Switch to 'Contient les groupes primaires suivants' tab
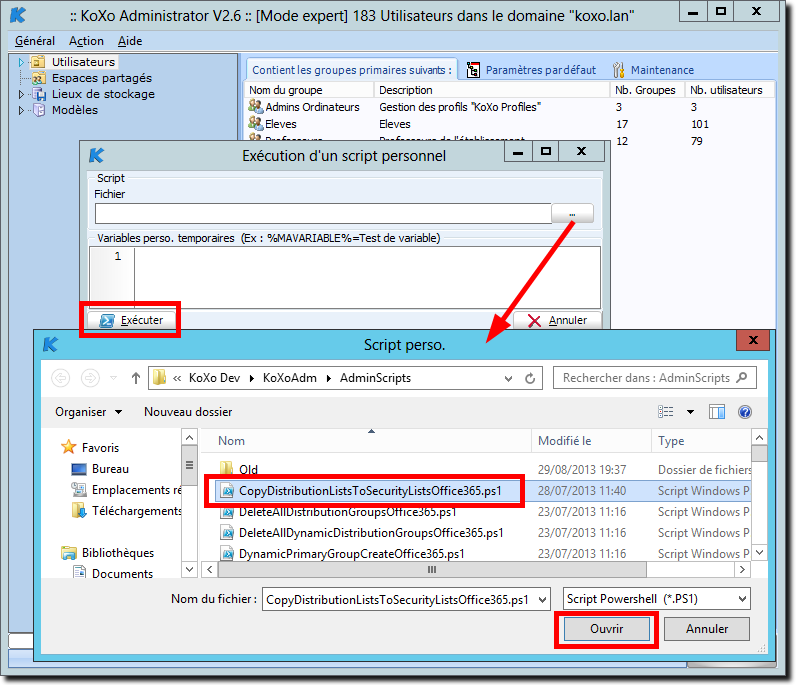 [352, 70]
